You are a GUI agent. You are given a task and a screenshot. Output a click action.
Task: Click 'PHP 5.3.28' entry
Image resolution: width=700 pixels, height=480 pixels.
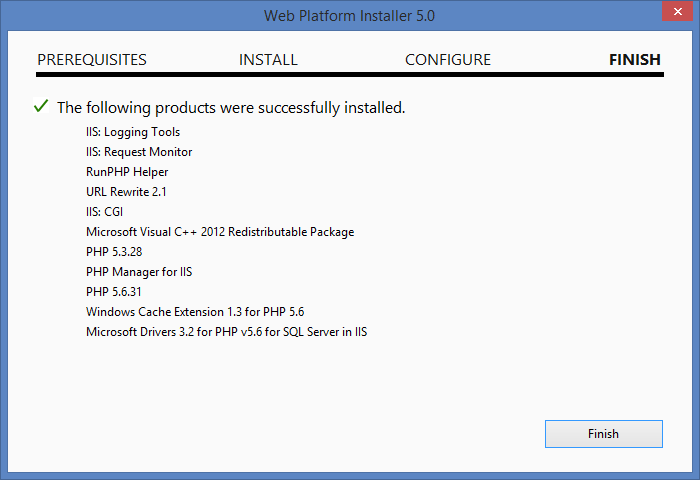click(x=114, y=252)
